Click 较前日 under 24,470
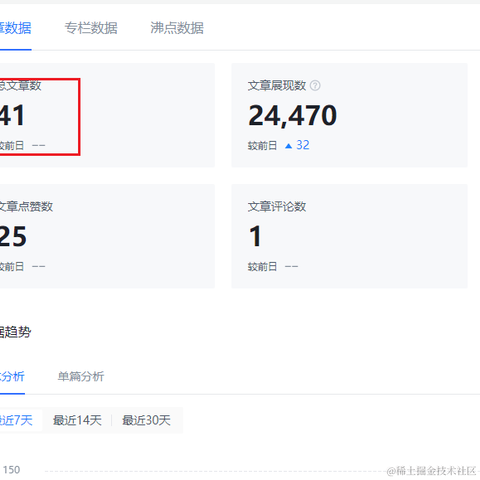The image size is (480, 480). [262, 146]
